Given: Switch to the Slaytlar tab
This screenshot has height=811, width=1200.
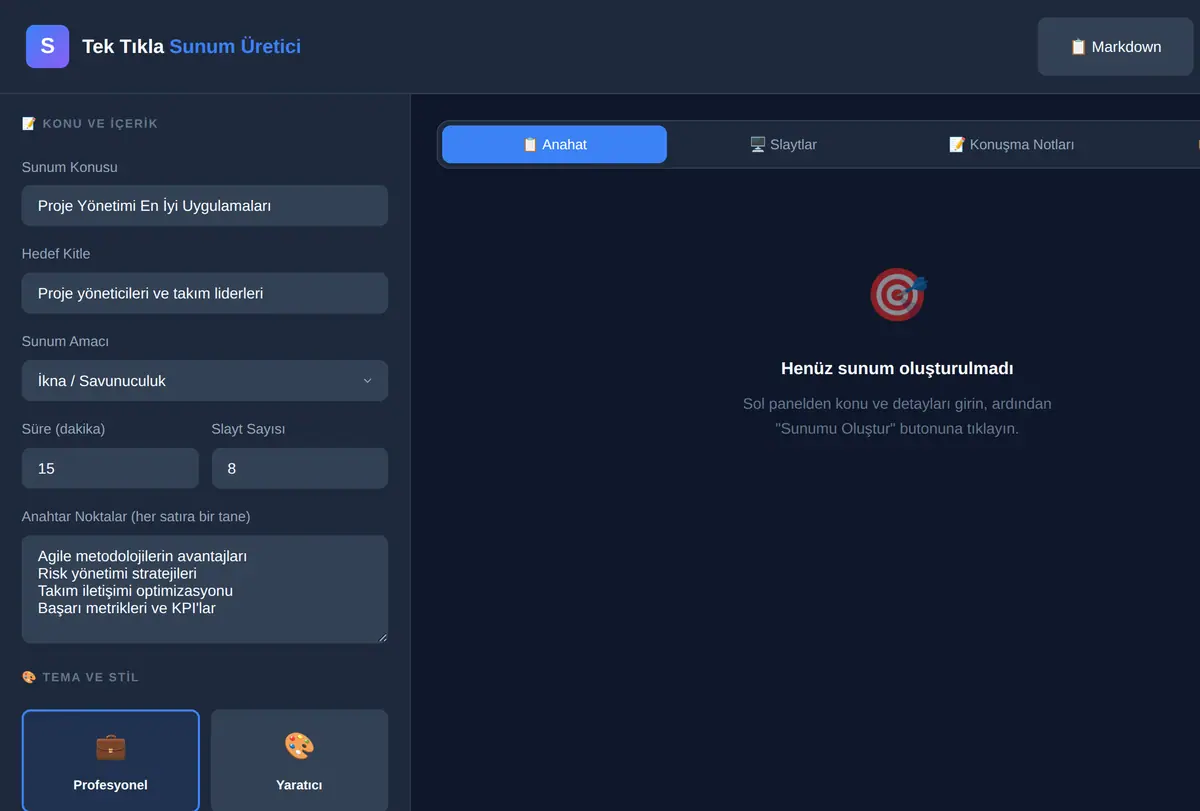Looking at the screenshot, I should (x=783, y=144).
